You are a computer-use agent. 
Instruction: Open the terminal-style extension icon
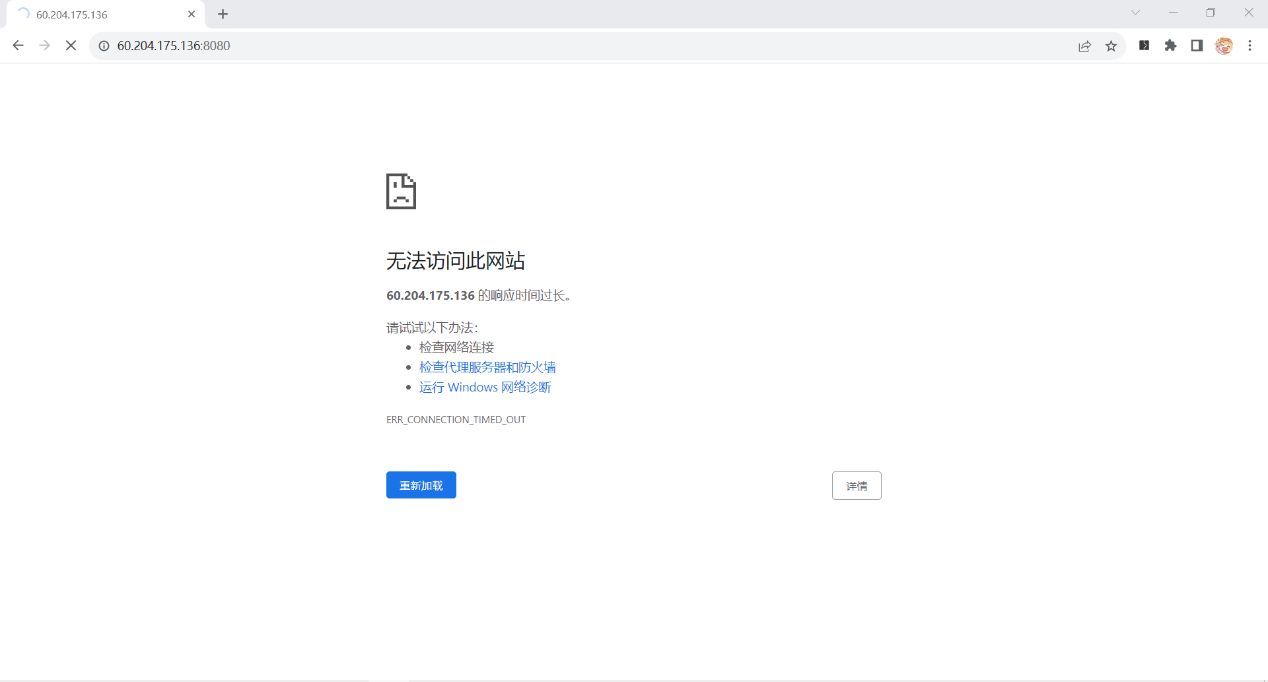(x=1144, y=45)
